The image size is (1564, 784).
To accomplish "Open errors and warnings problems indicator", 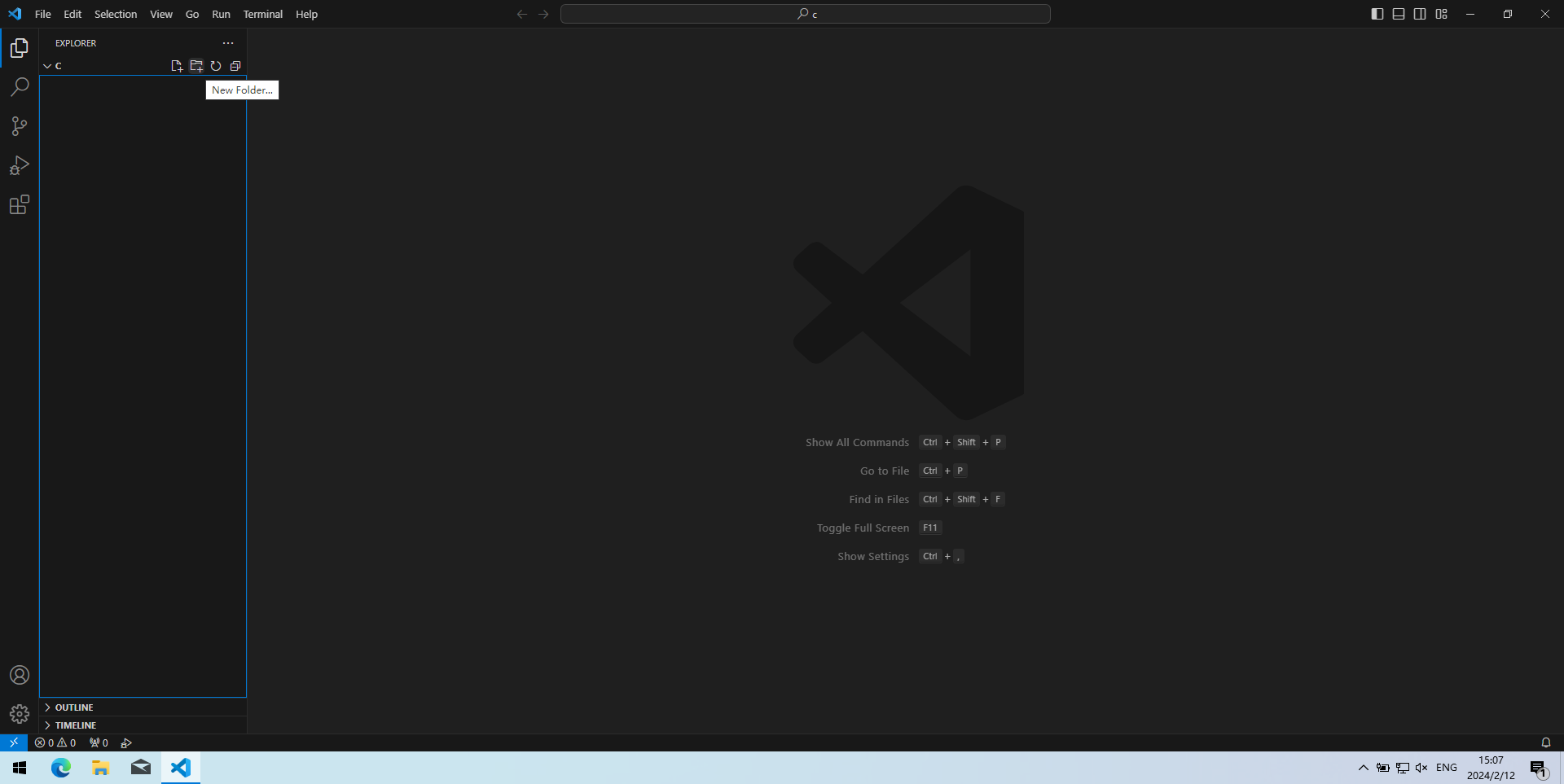I will click(55, 742).
